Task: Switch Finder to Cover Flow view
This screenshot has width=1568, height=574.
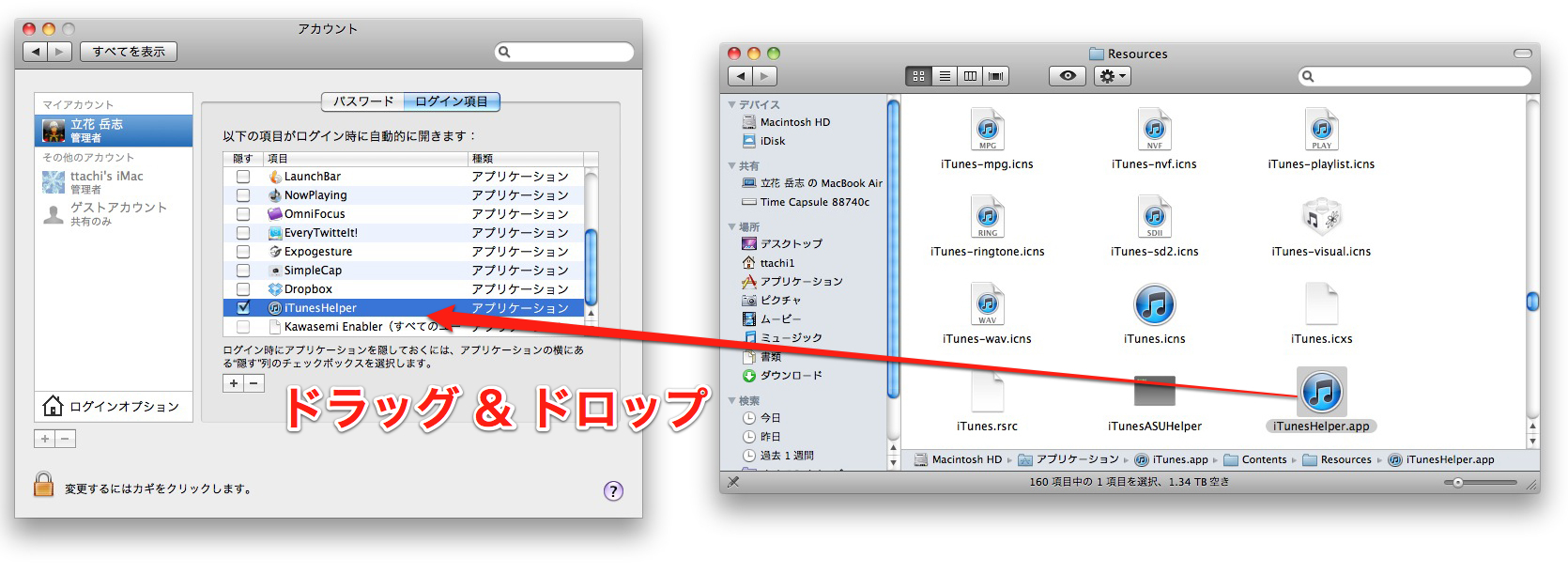Action: [996, 76]
